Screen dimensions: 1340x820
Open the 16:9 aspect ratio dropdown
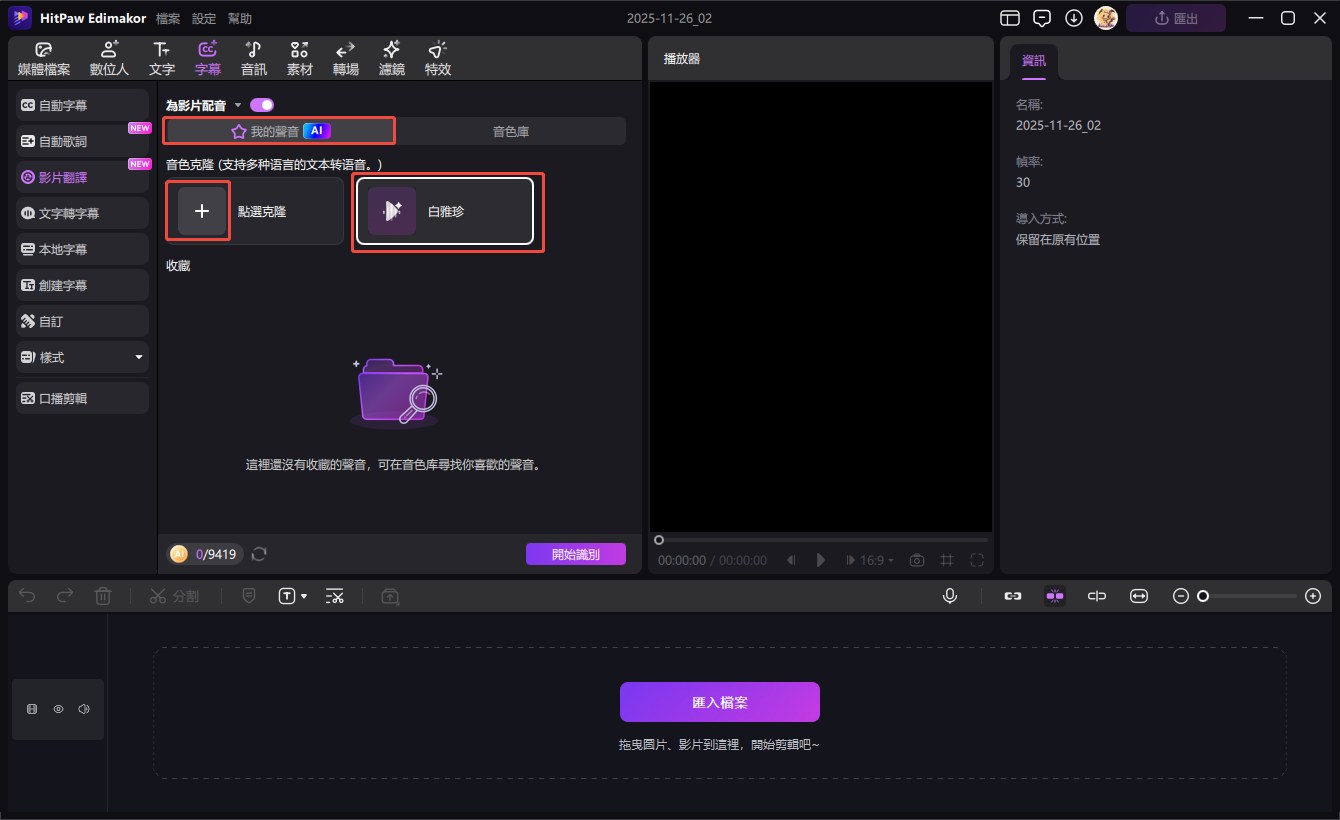click(877, 560)
